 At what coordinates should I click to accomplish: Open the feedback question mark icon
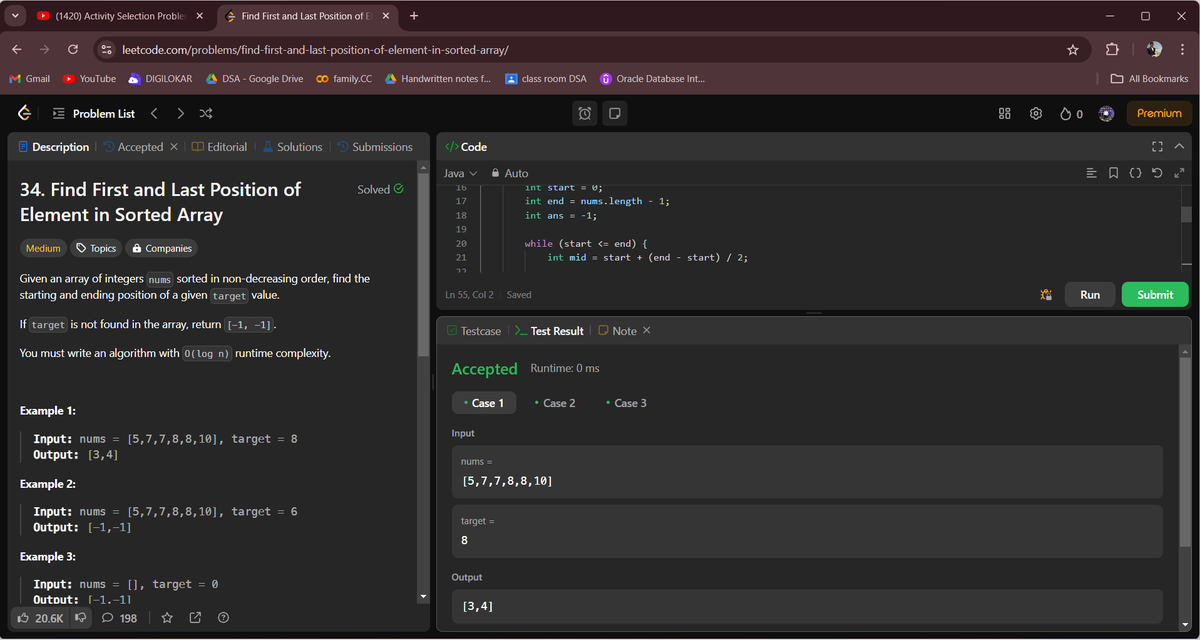224,618
